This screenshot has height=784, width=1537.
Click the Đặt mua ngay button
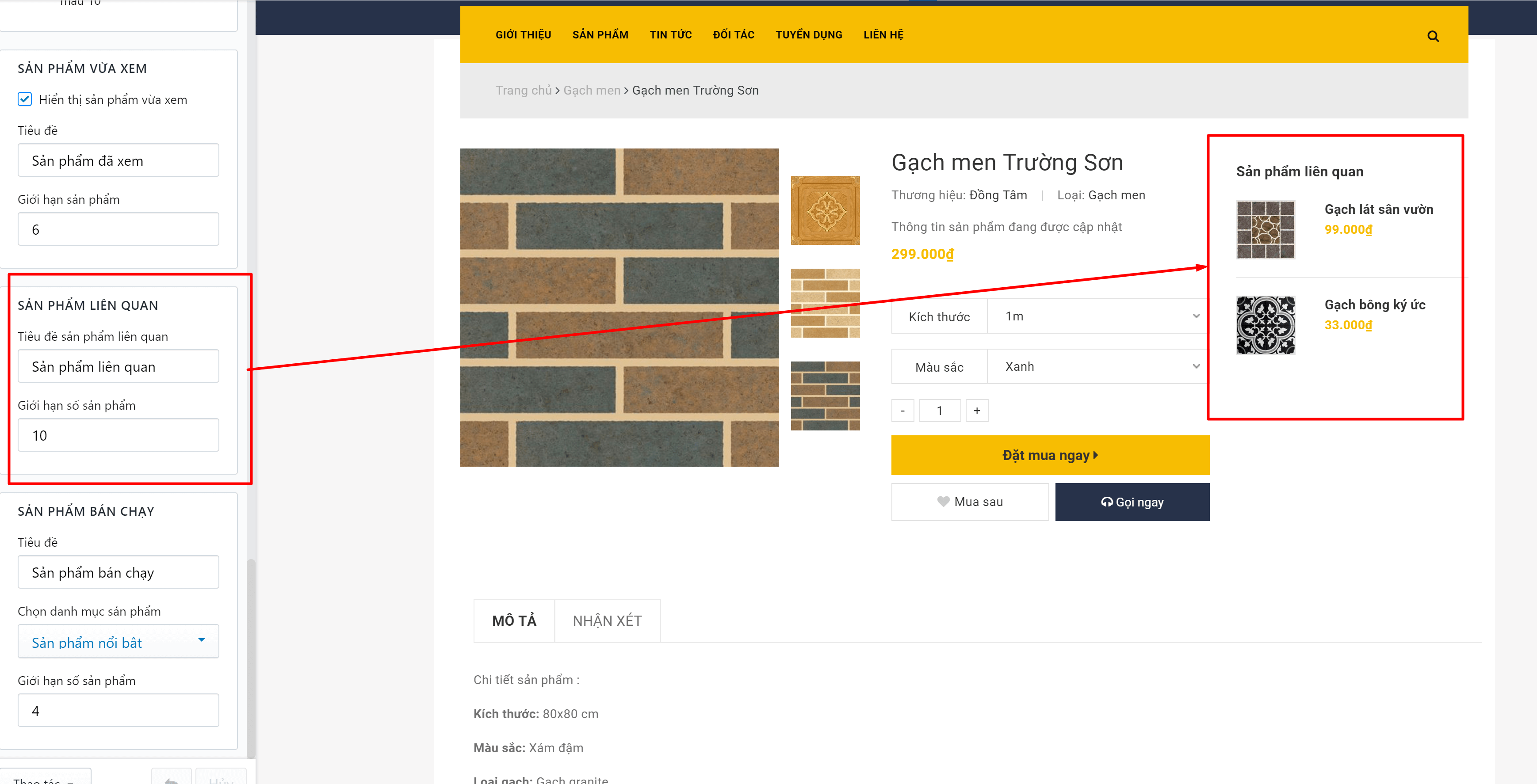coord(1050,455)
